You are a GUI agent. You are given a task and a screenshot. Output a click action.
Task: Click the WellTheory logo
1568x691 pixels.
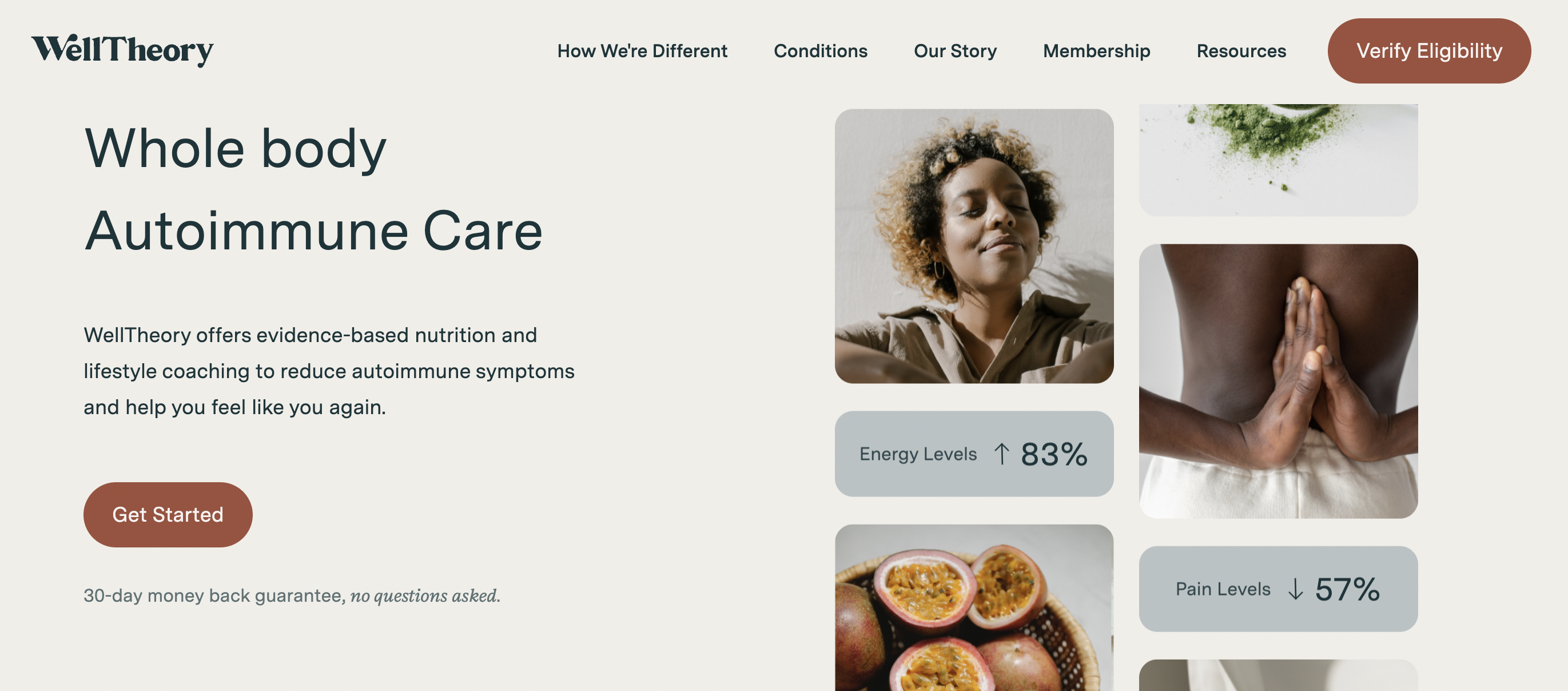point(122,50)
